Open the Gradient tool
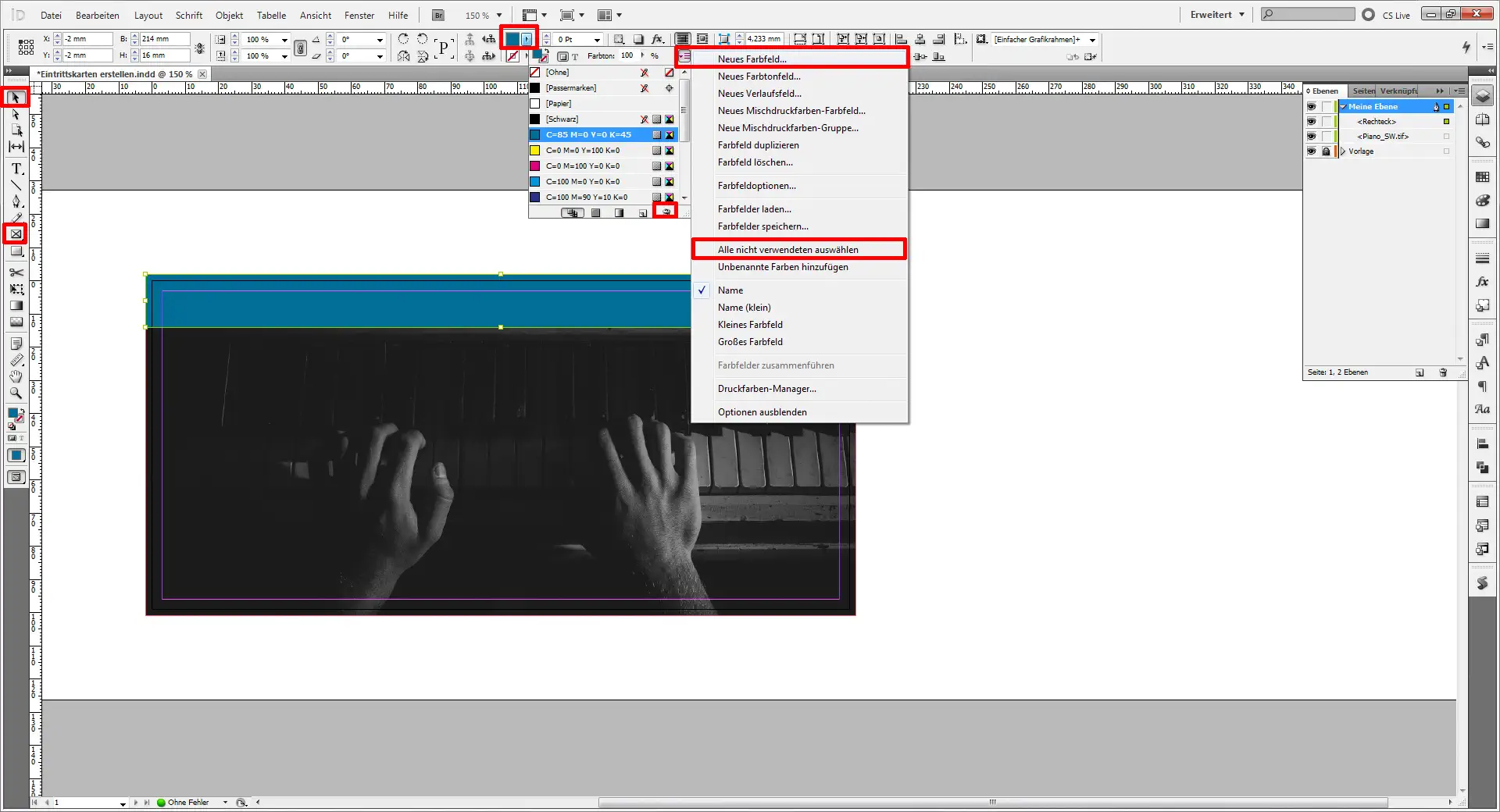 click(15, 304)
